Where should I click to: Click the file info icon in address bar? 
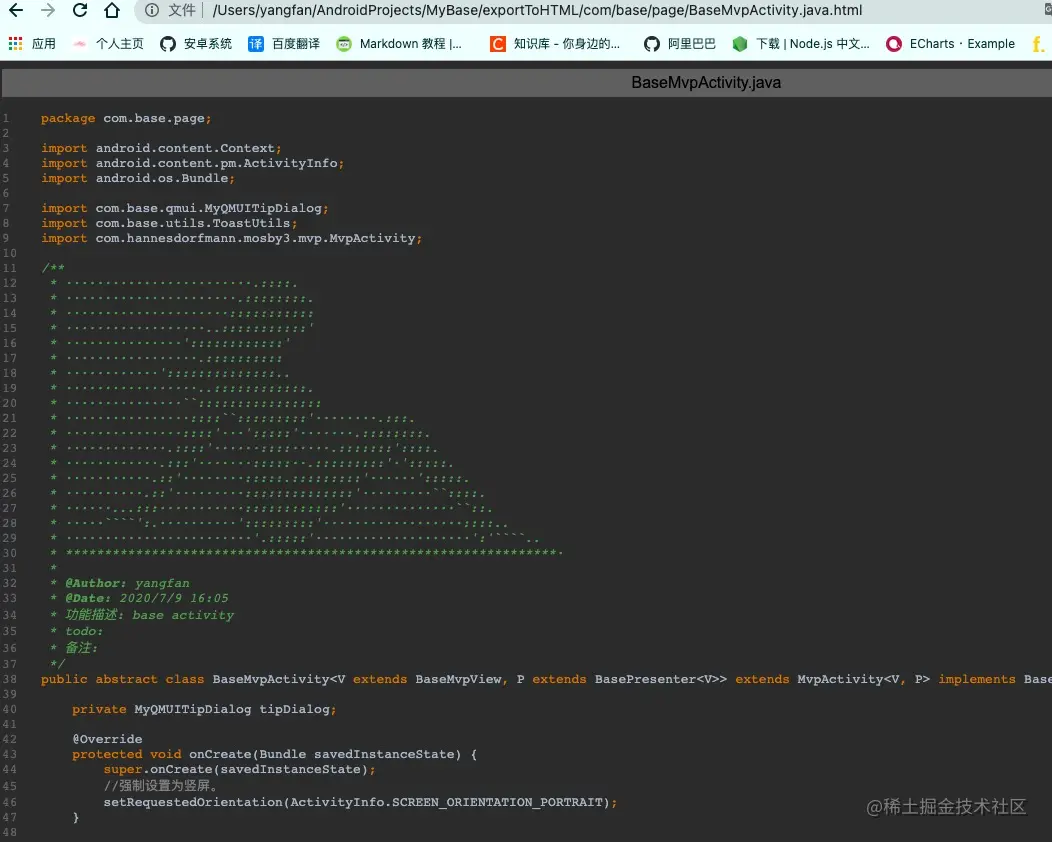click(152, 10)
